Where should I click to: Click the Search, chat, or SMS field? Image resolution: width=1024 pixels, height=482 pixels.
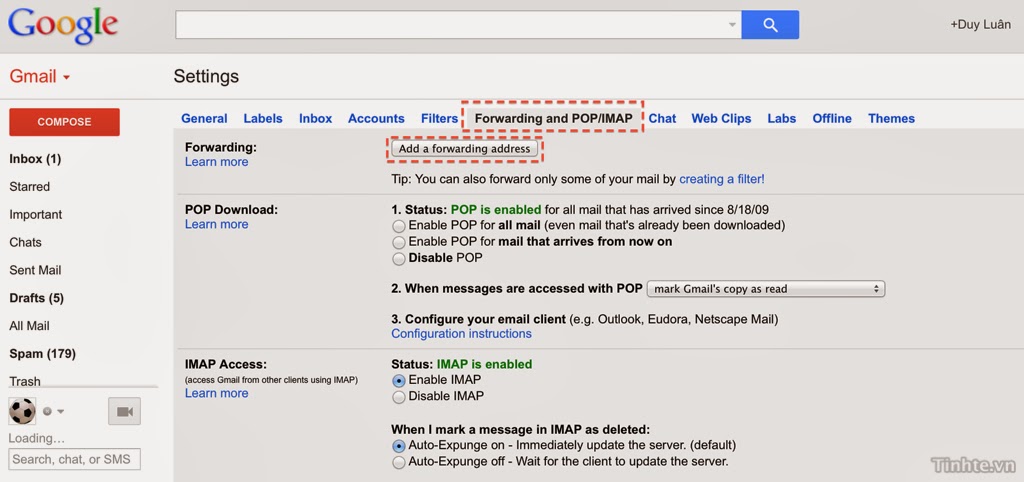pyautogui.click(x=74, y=459)
